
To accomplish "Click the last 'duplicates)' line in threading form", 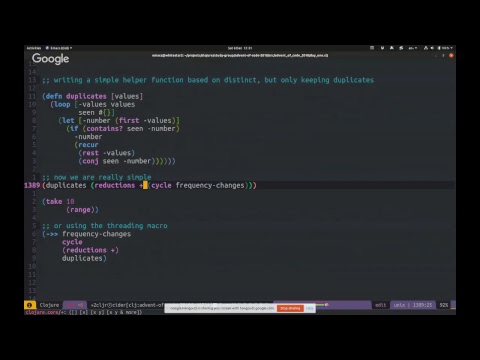I will [x=84, y=258].
